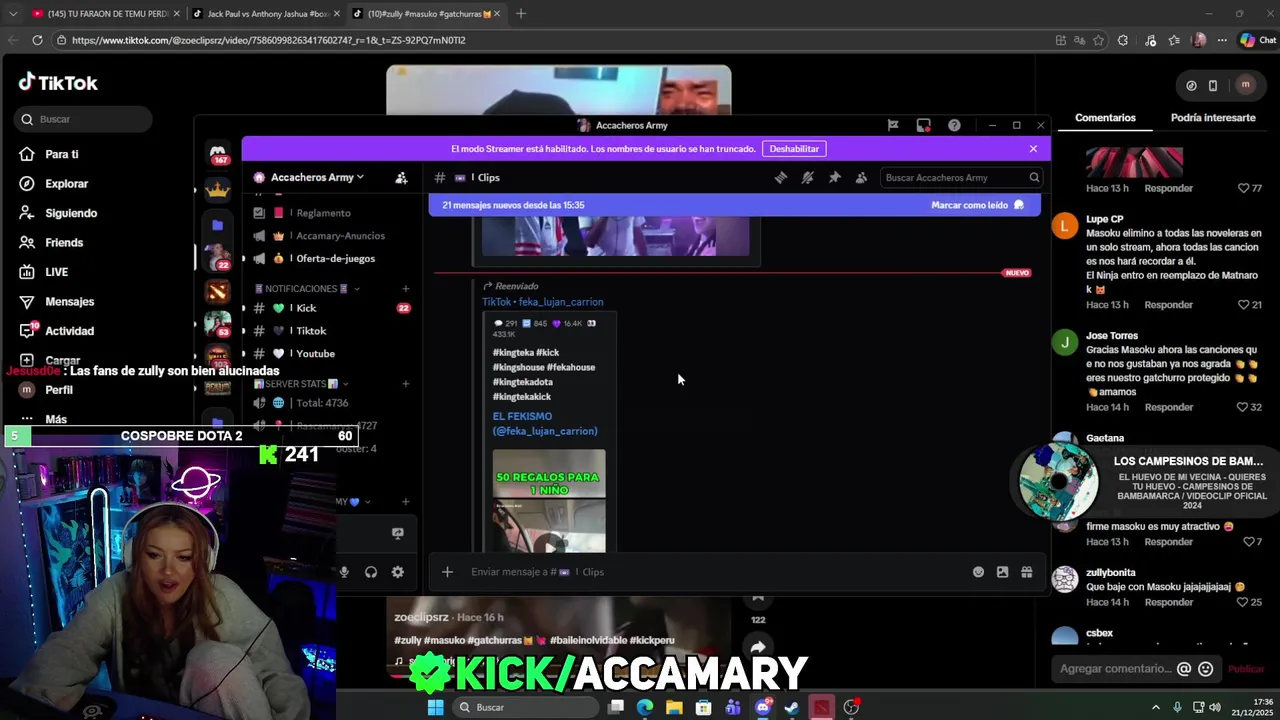1280x720 pixels.
Task: Switch to the Podría interesarte tab
Action: (x=1213, y=118)
